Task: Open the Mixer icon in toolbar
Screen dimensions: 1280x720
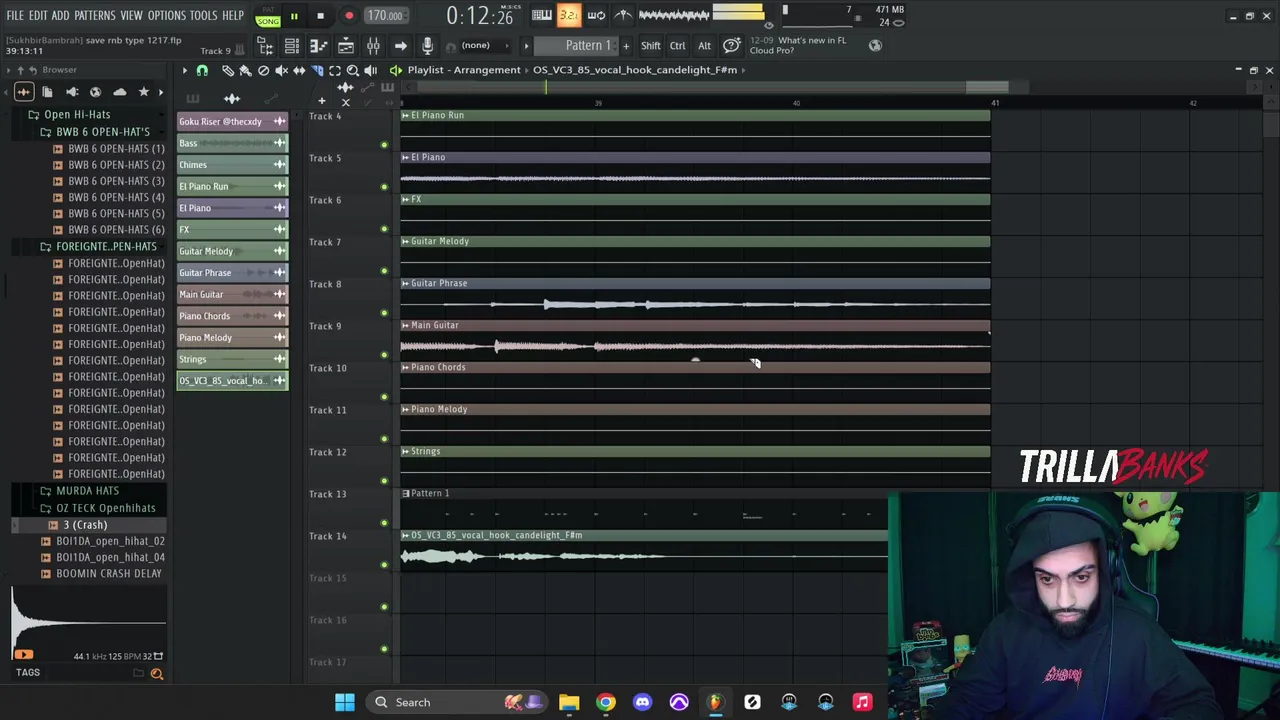Action: click(x=373, y=45)
